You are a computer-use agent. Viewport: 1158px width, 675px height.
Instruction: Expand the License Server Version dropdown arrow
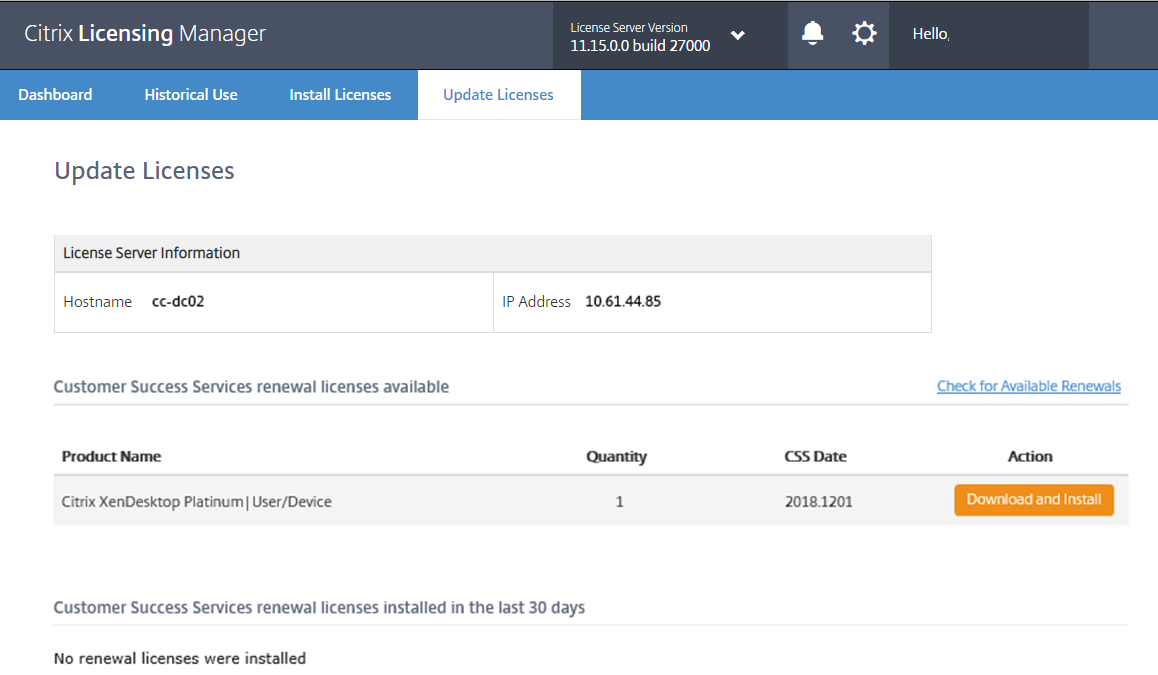point(738,35)
